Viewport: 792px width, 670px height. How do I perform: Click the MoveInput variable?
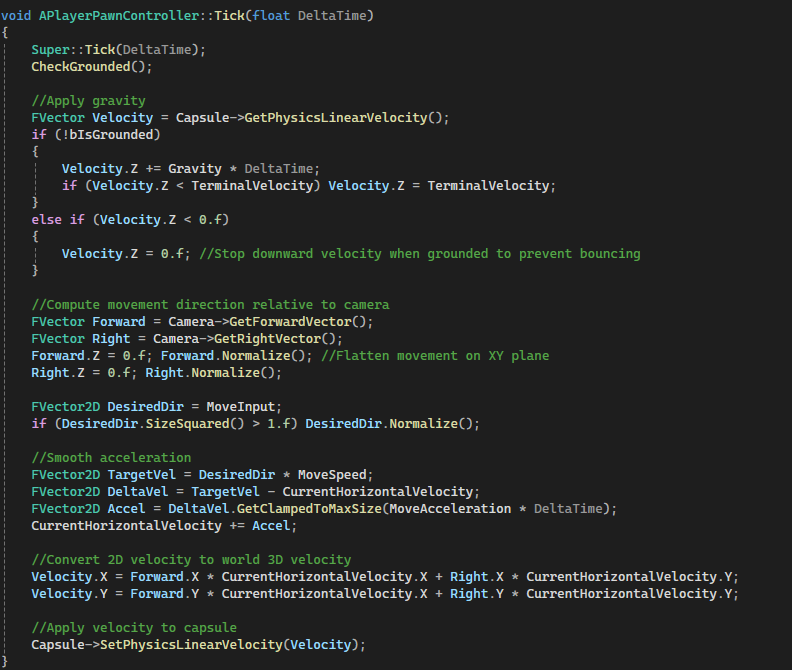244,407
